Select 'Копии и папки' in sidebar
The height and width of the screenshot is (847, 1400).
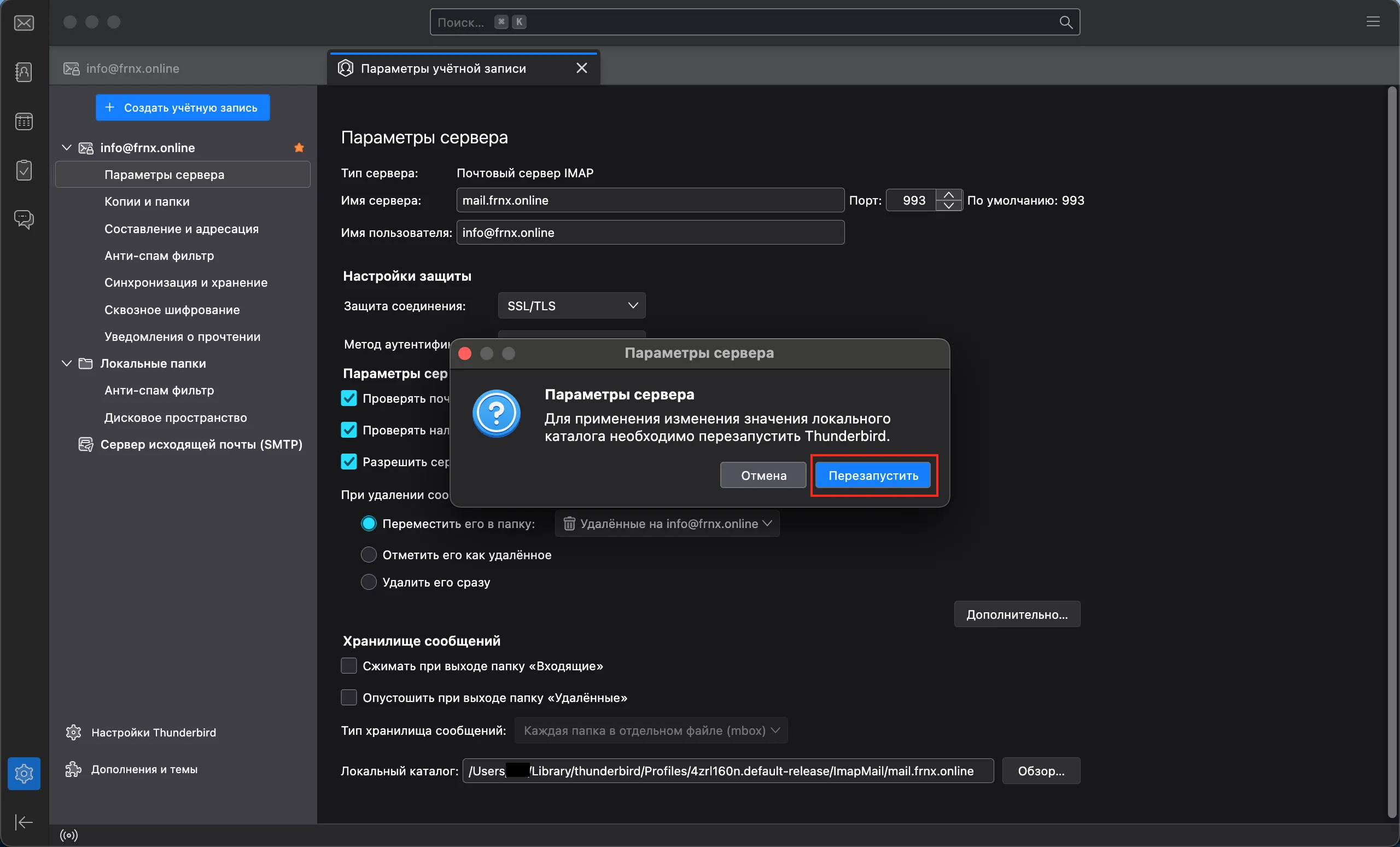pyautogui.click(x=147, y=201)
